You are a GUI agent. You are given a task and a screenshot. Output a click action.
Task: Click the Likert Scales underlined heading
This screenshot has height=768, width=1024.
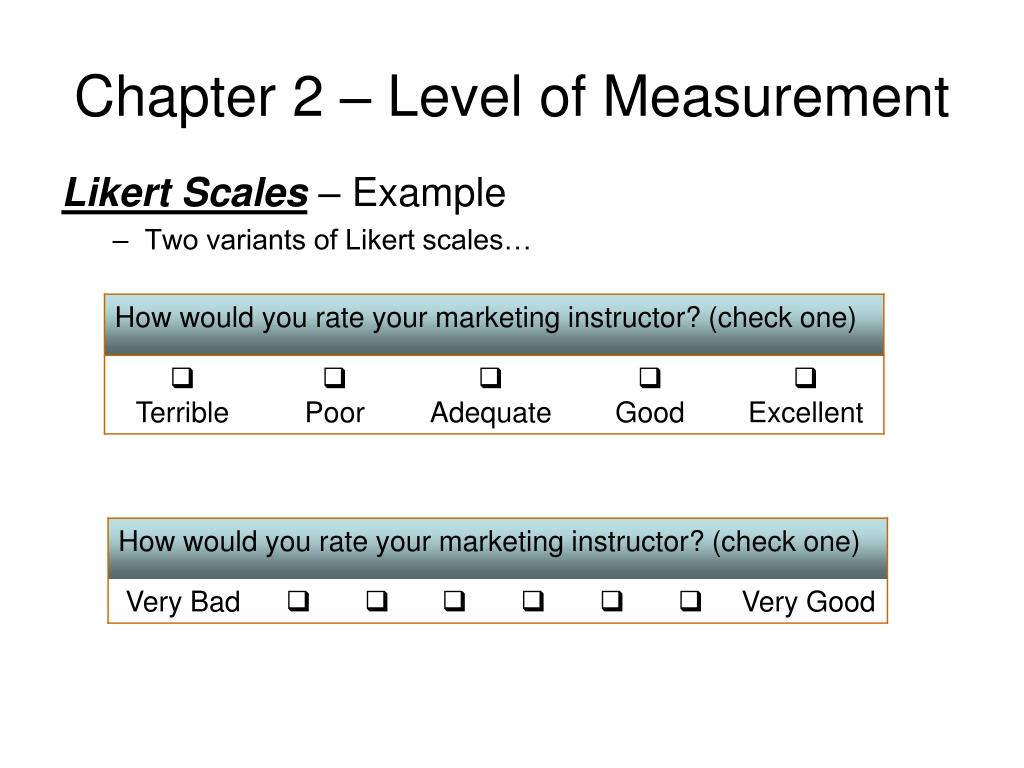point(185,193)
